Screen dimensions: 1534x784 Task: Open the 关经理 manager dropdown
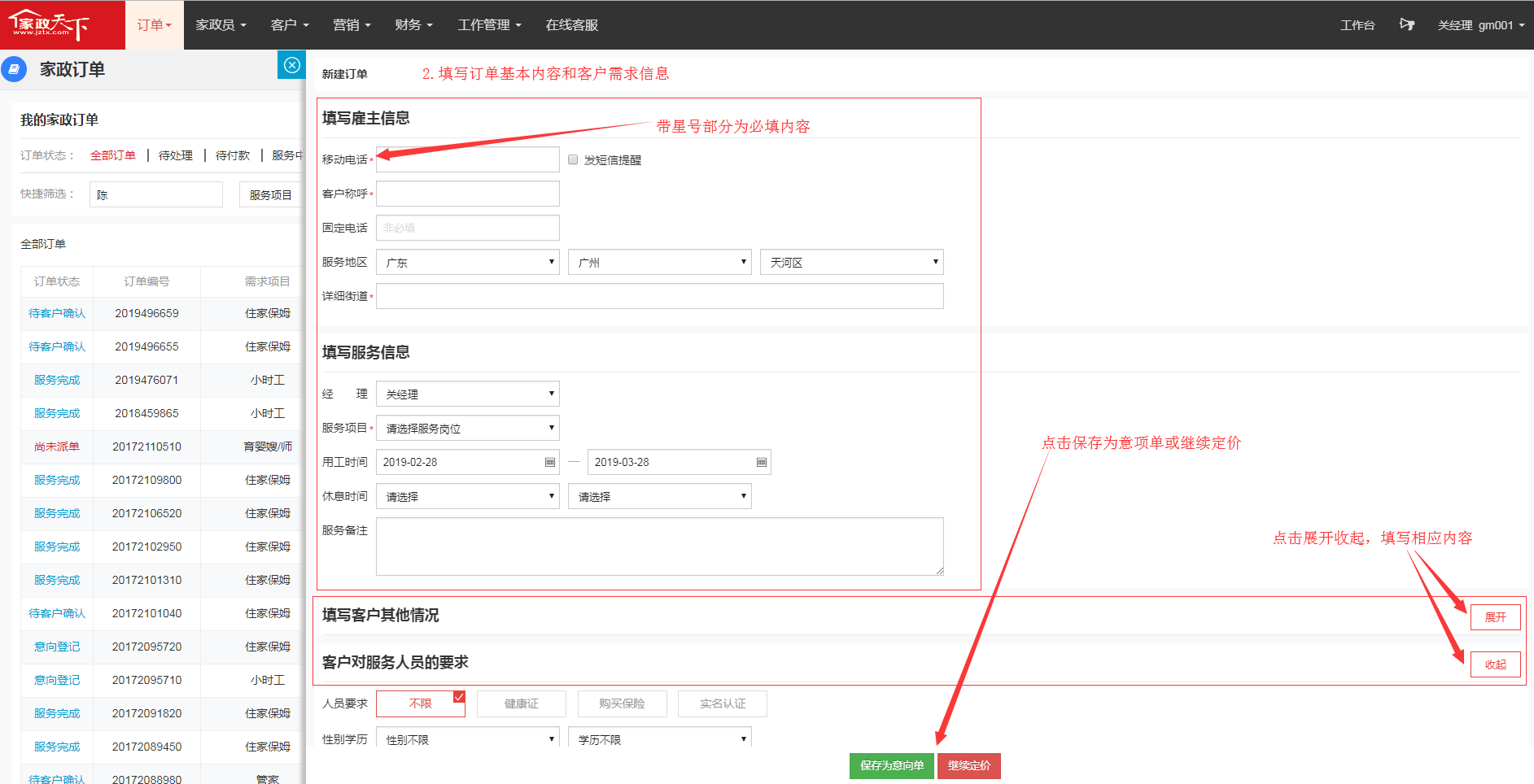(468, 394)
